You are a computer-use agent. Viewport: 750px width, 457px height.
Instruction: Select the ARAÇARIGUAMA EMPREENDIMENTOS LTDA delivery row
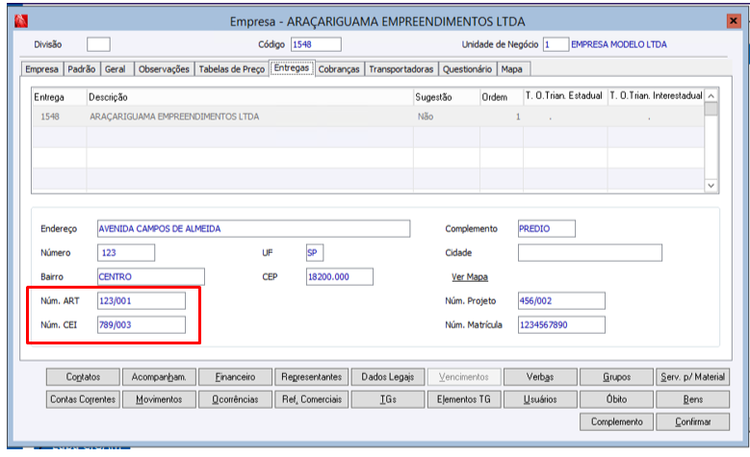368,117
